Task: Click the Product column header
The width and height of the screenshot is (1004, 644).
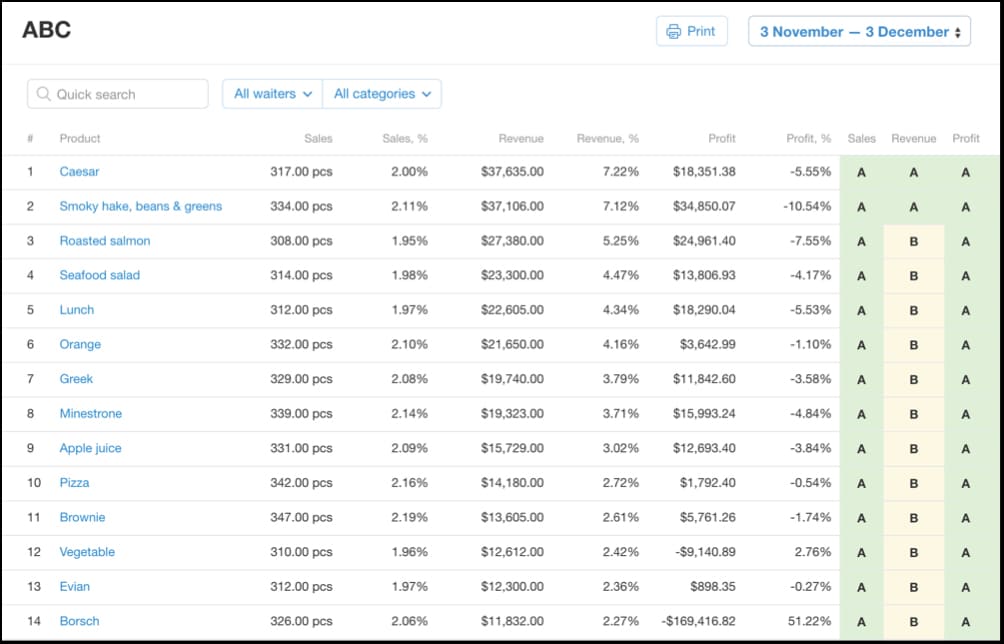Action: click(80, 139)
